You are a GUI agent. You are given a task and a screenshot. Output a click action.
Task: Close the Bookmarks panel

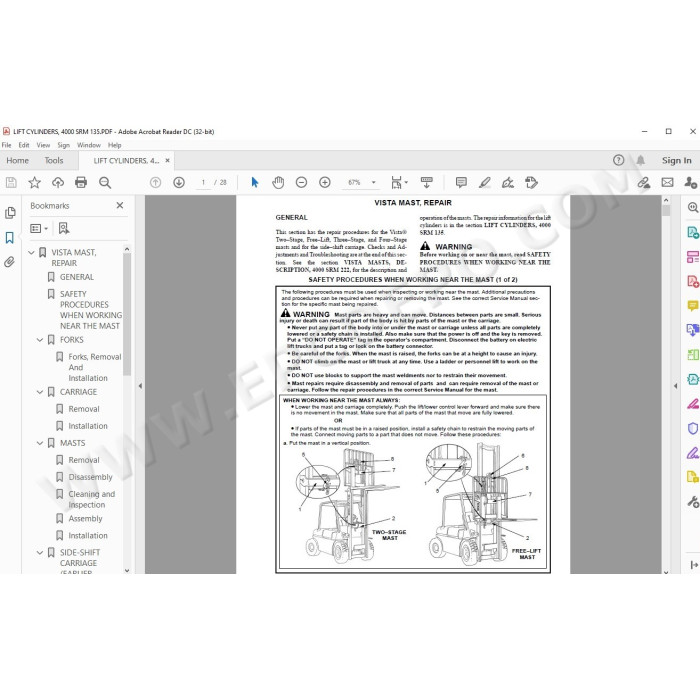tap(120, 205)
